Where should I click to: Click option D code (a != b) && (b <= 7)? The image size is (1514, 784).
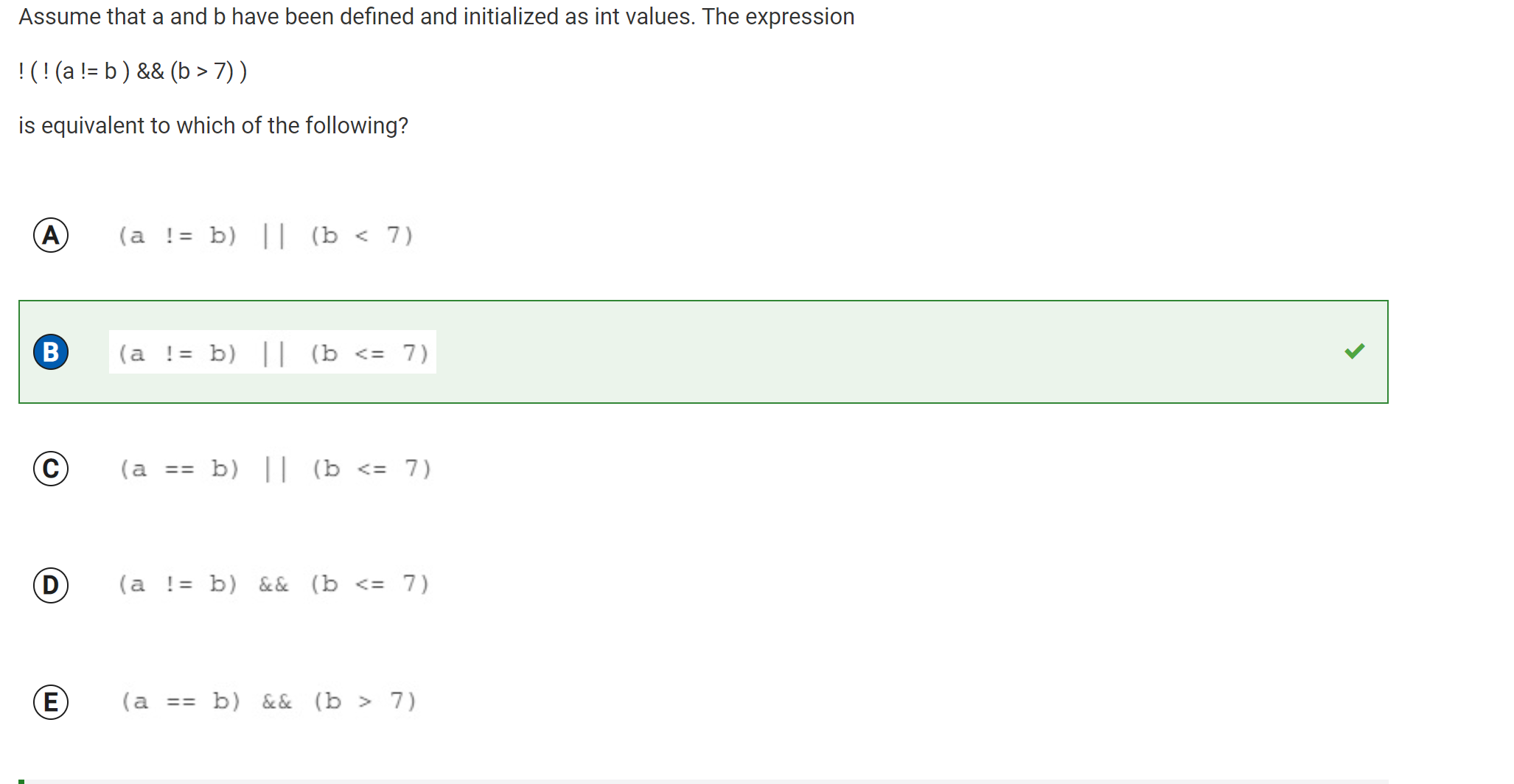[273, 584]
